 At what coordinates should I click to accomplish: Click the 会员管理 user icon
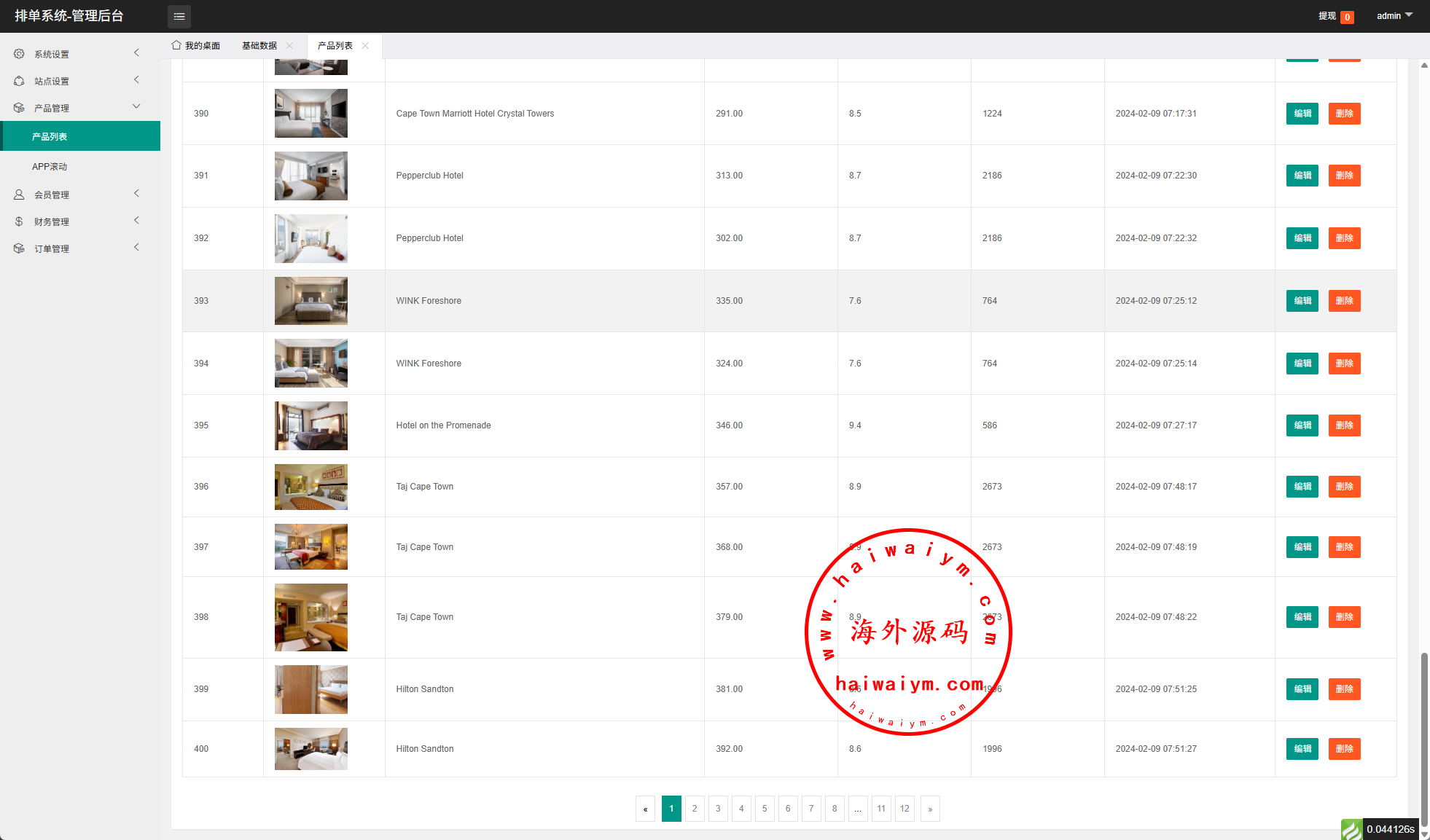[19, 195]
